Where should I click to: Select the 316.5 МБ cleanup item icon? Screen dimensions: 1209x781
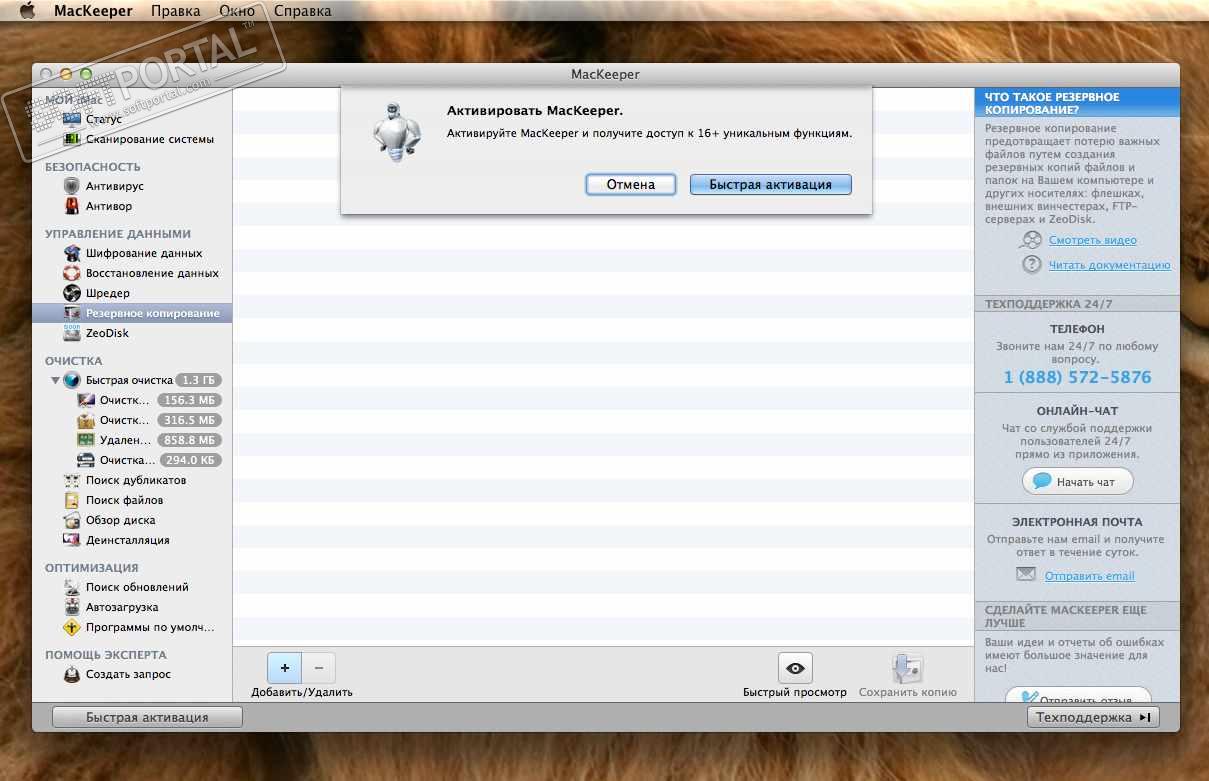coord(86,420)
